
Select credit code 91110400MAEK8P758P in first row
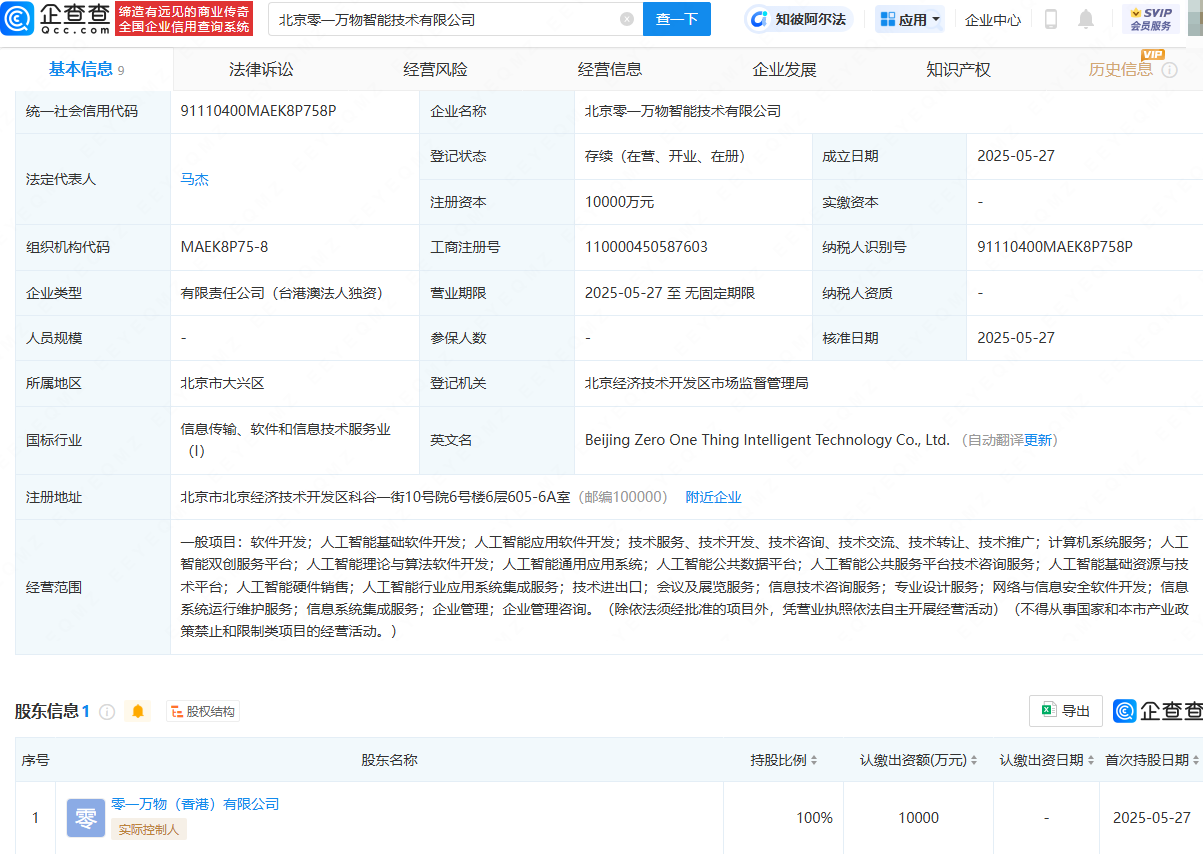258,111
